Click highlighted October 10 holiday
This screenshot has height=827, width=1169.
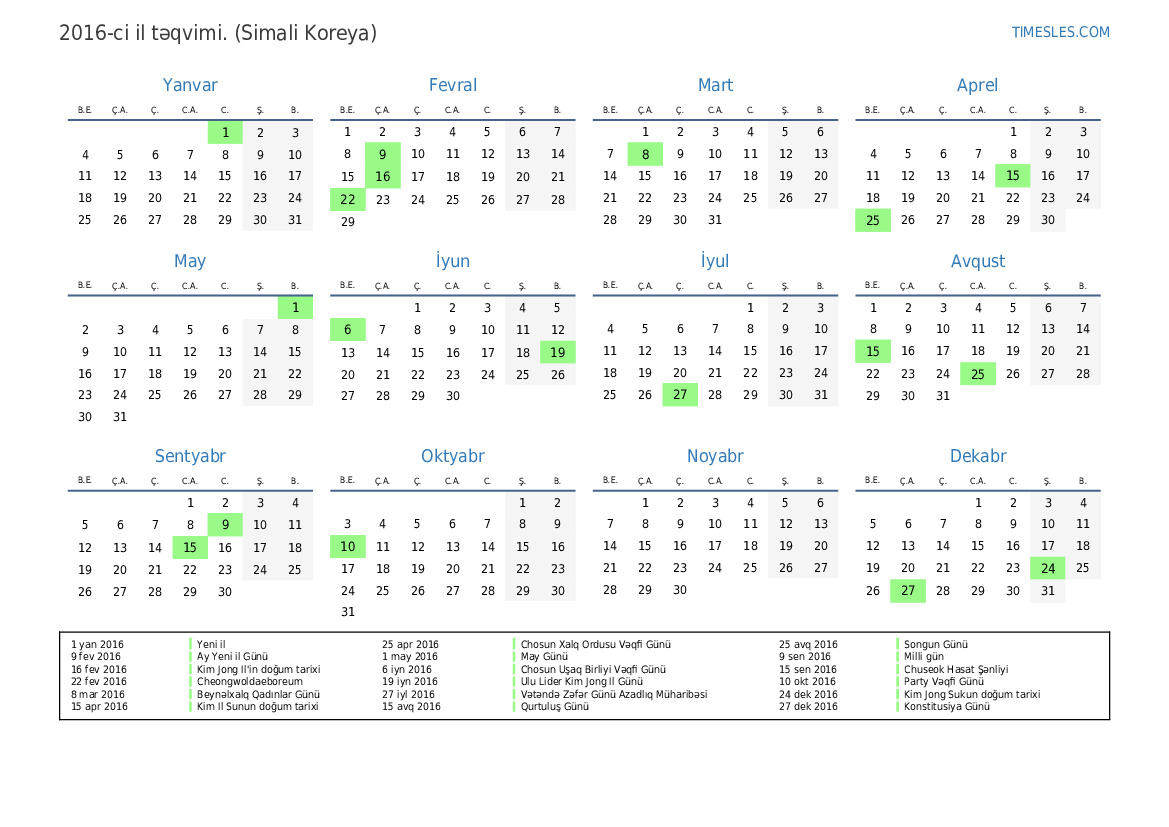347,547
